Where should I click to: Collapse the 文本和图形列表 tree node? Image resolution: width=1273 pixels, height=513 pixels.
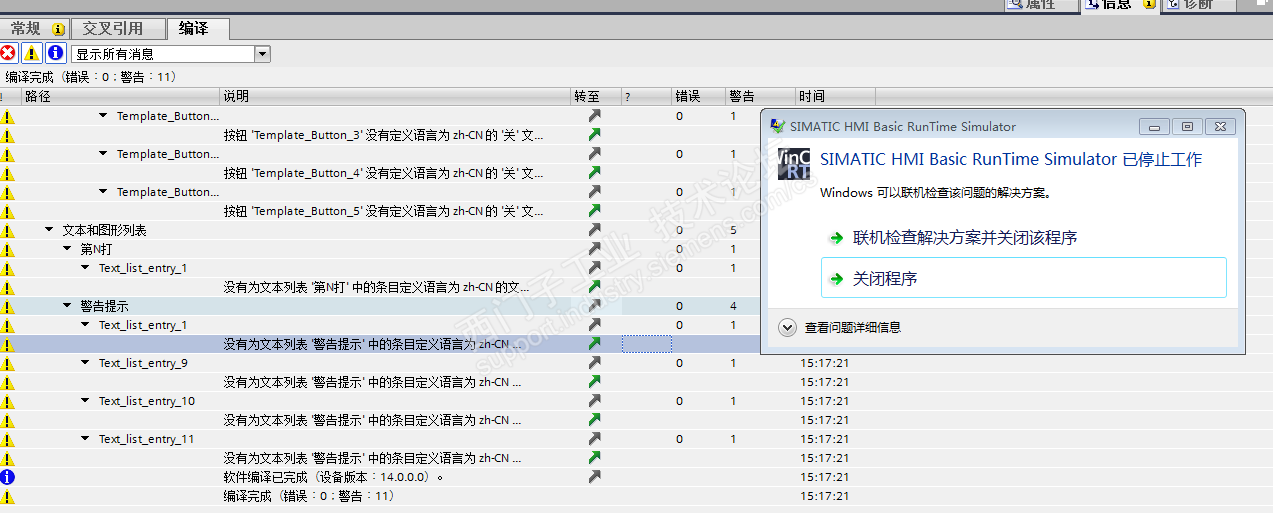click(49, 230)
